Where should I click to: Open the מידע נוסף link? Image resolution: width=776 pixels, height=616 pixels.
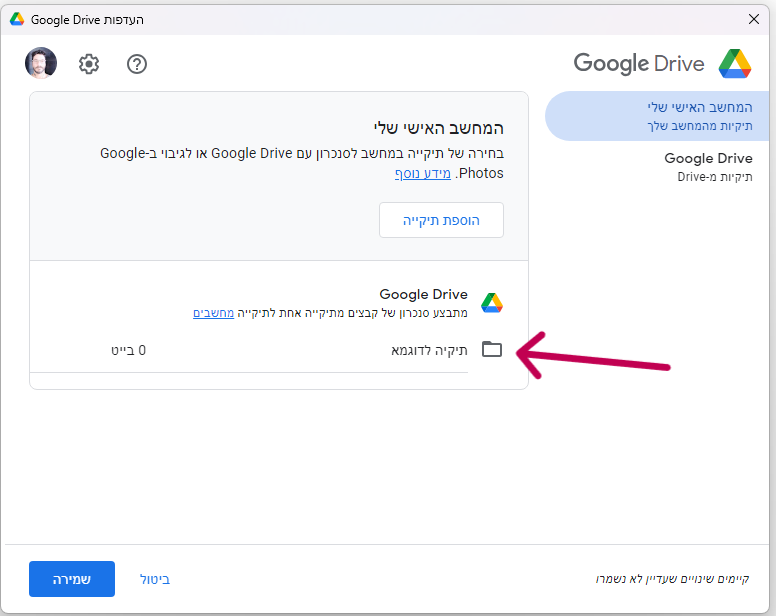point(423,173)
